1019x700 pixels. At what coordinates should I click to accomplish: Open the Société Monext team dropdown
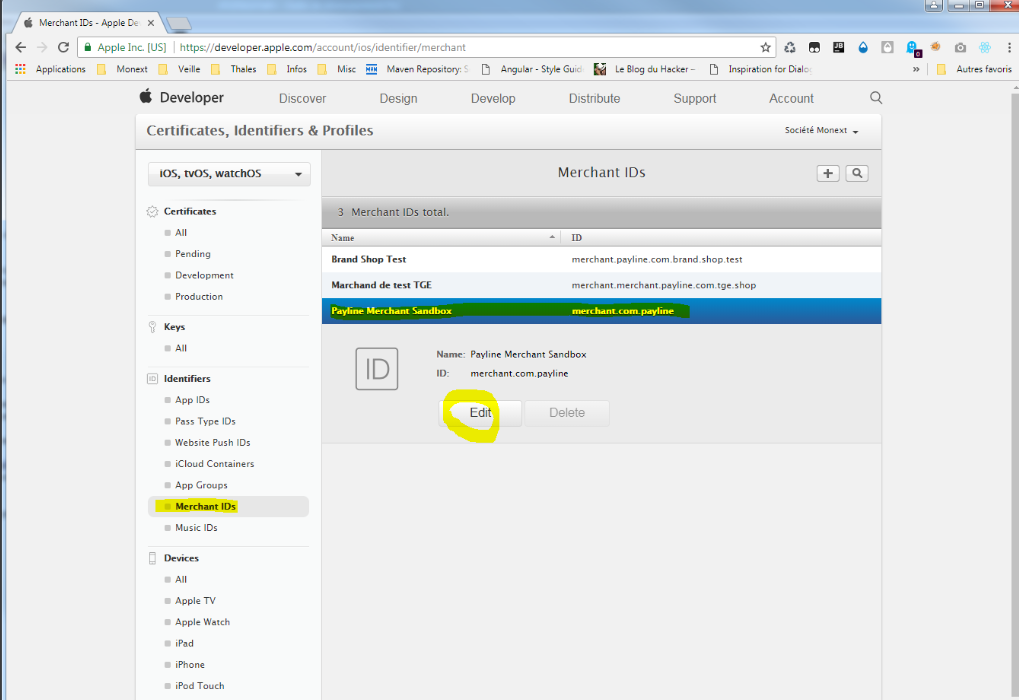[821, 131]
